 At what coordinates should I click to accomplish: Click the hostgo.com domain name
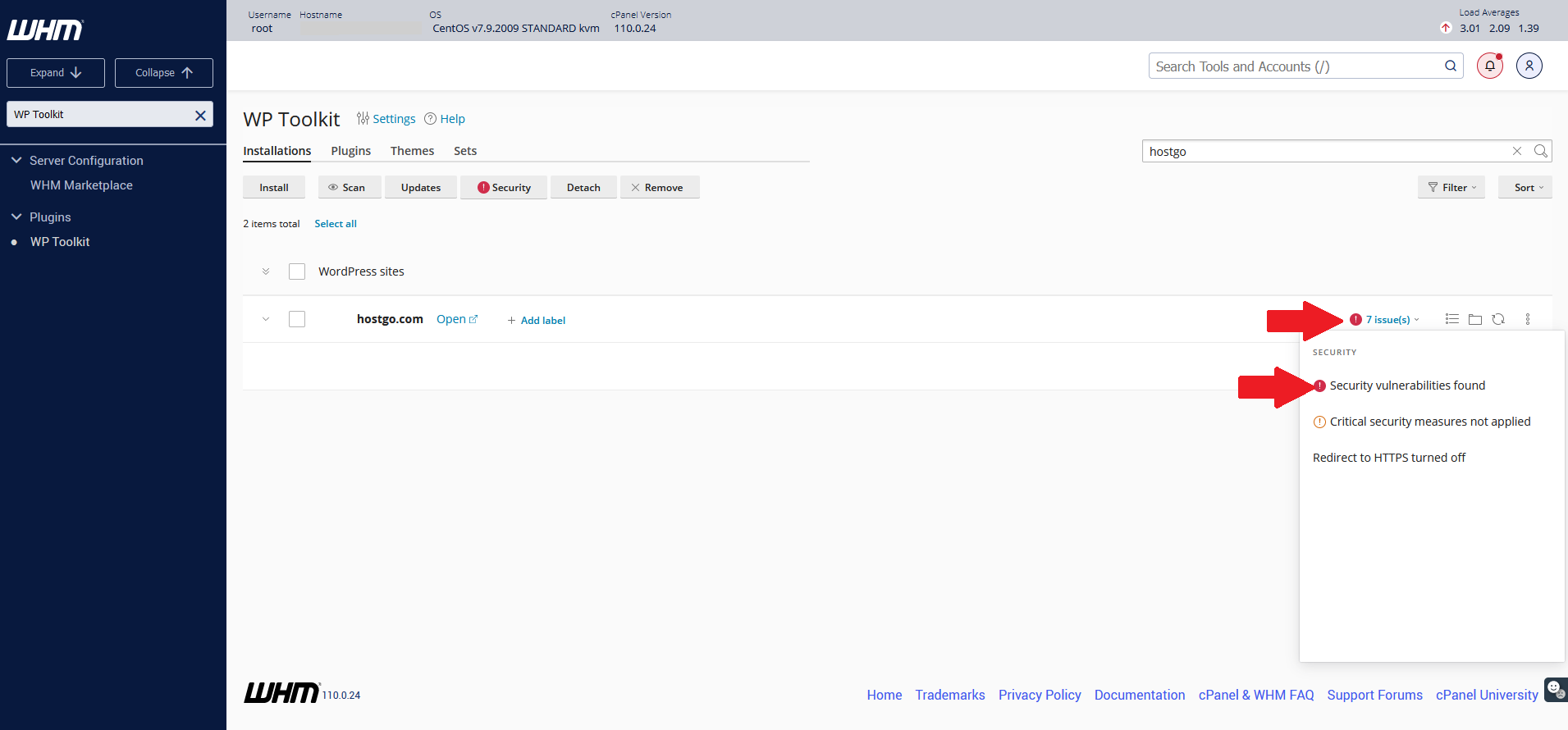point(390,319)
